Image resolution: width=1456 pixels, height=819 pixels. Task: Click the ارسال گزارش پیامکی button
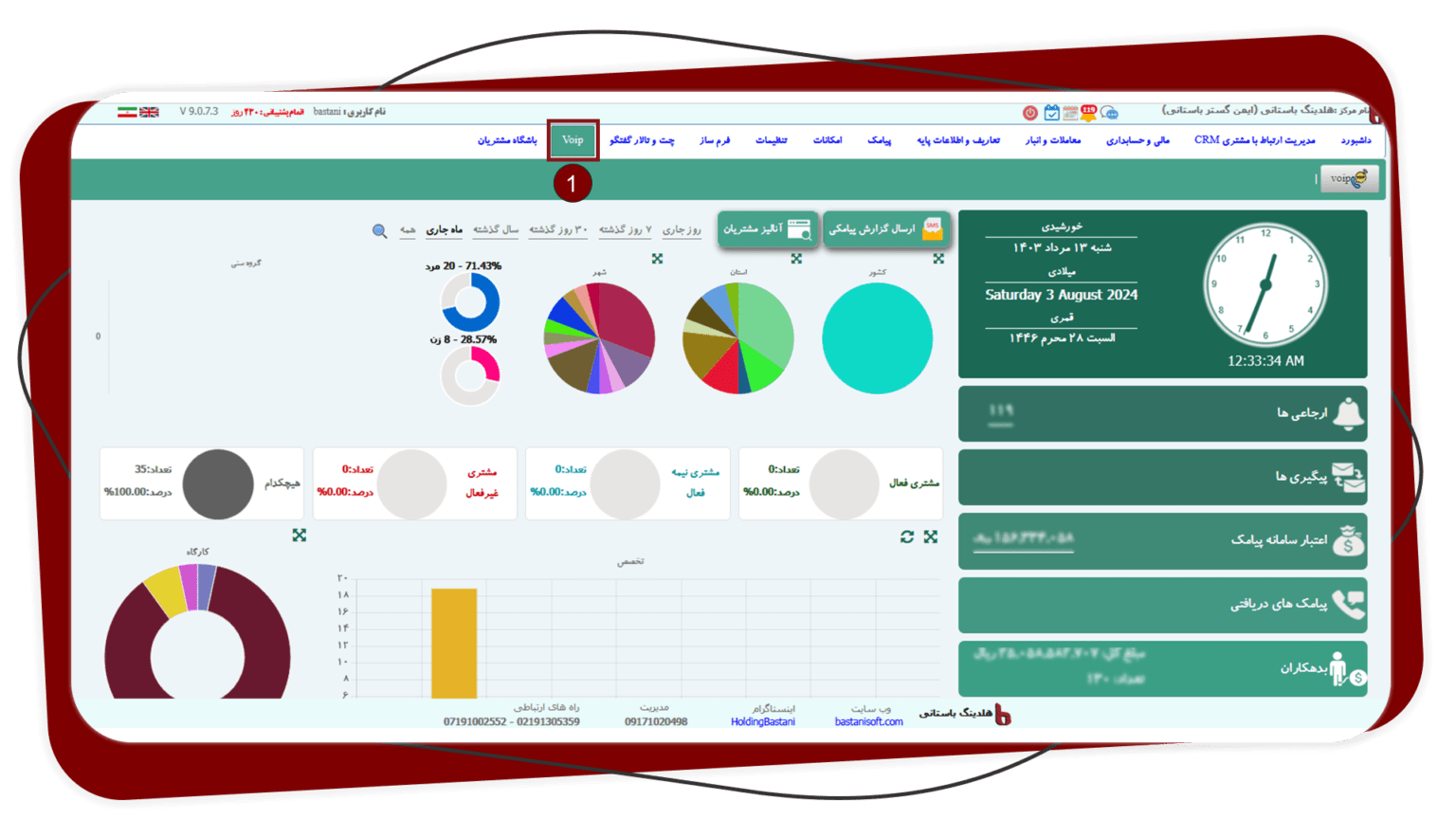(x=886, y=228)
